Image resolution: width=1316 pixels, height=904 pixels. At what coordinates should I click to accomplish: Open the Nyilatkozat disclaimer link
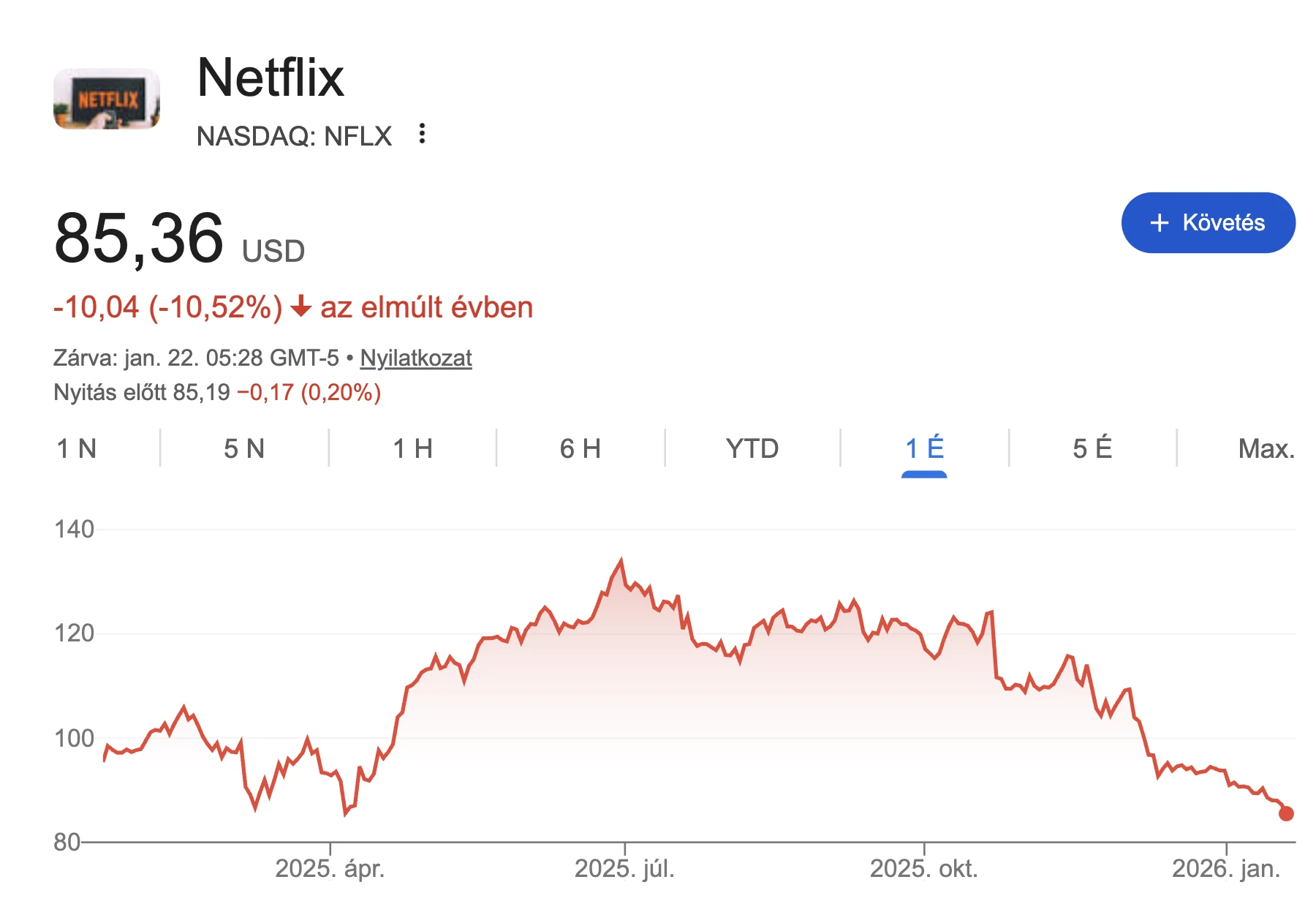415,358
